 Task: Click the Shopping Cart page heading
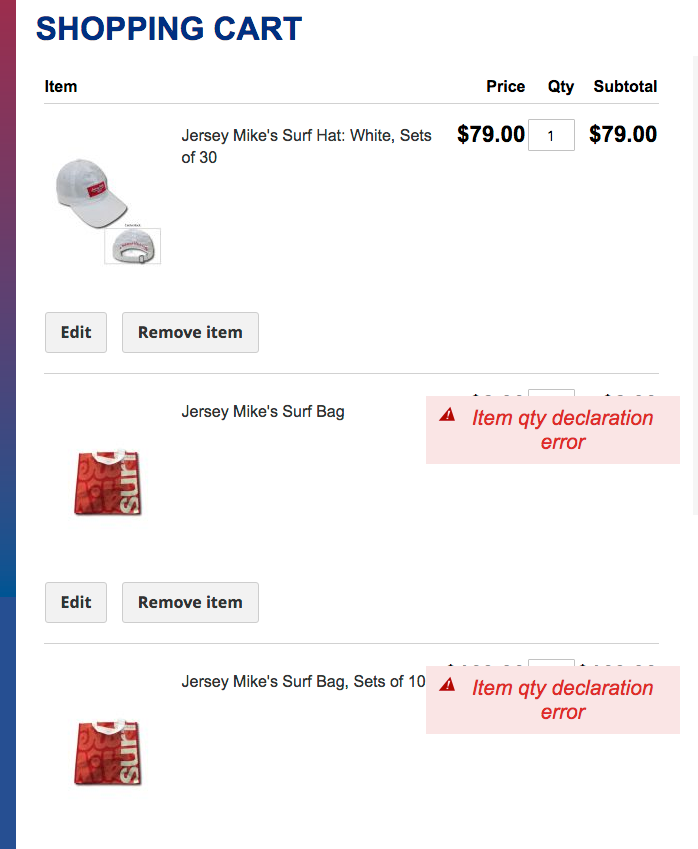pos(169,29)
